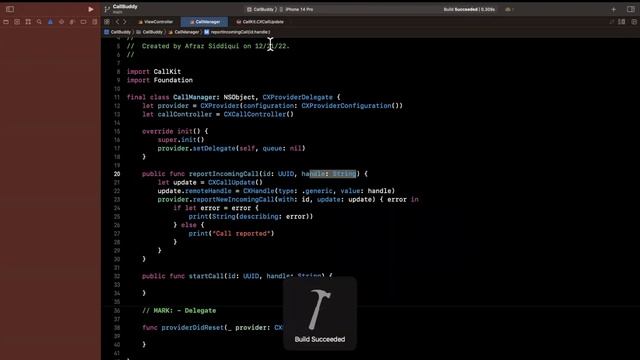Click the warning indicator in activity bar
The image size is (640, 360).
(x=509, y=9)
